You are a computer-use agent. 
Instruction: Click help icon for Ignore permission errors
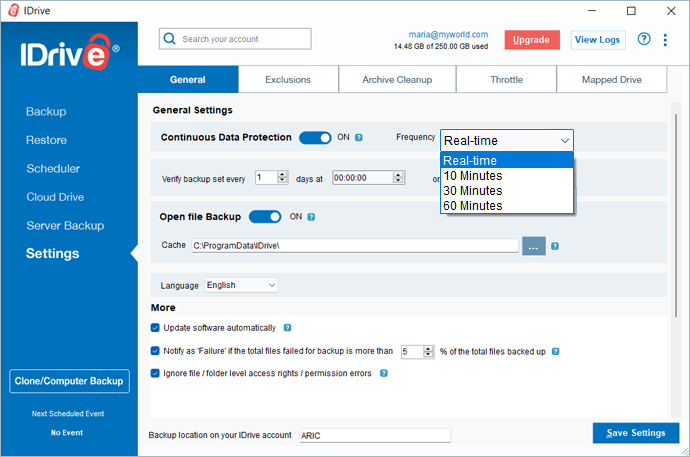pos(384,373)
